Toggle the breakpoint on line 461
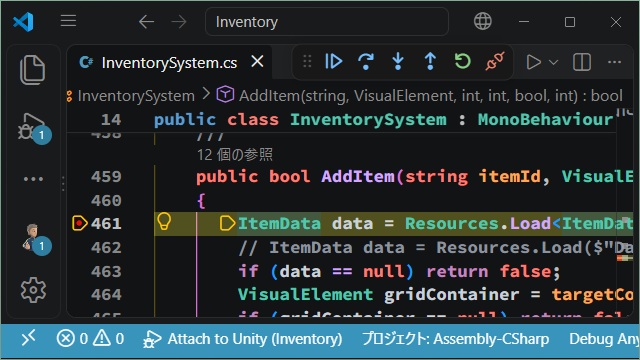This screenshot has width=640, height=360. [x=80, y=223]
